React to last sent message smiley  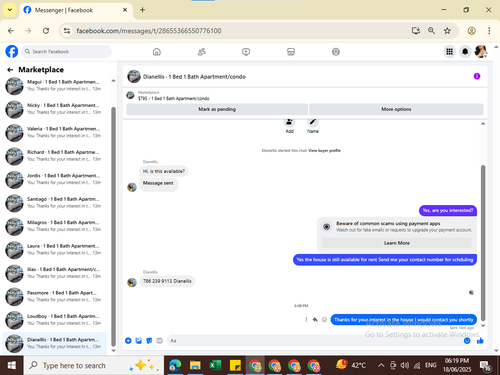324,320
